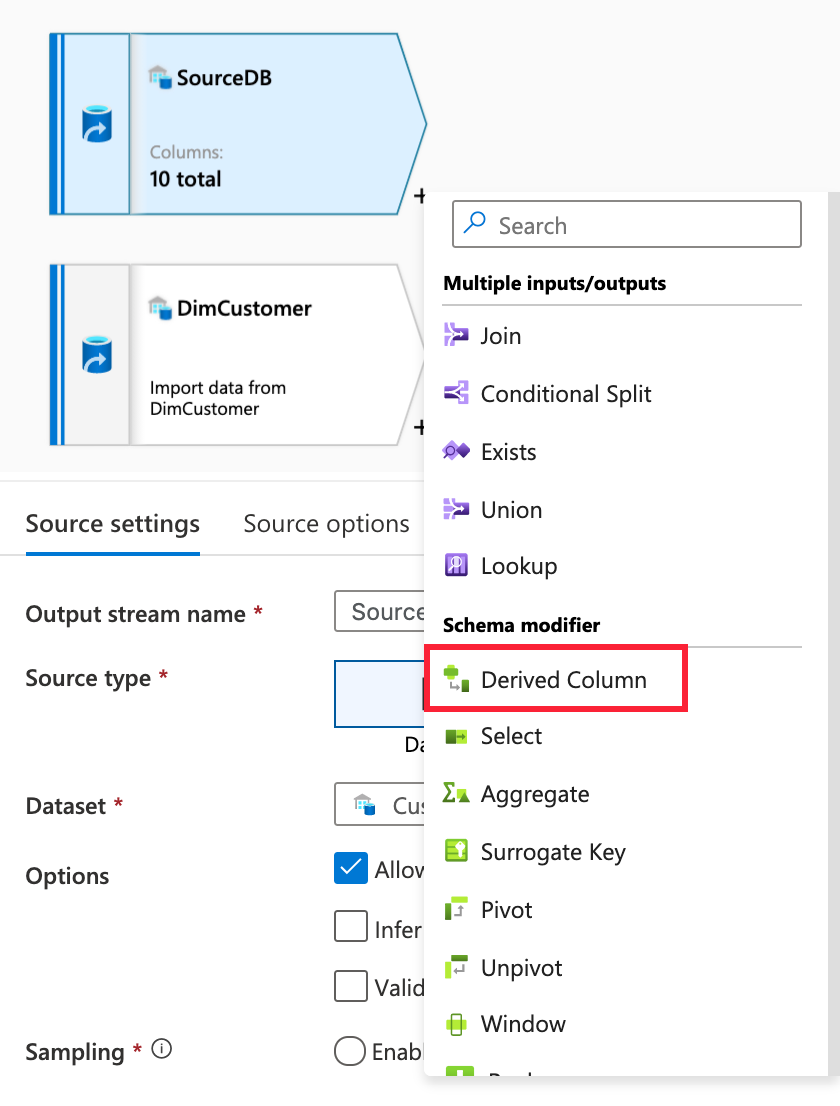Click the plus button after SourceDB

coord(420,195)
